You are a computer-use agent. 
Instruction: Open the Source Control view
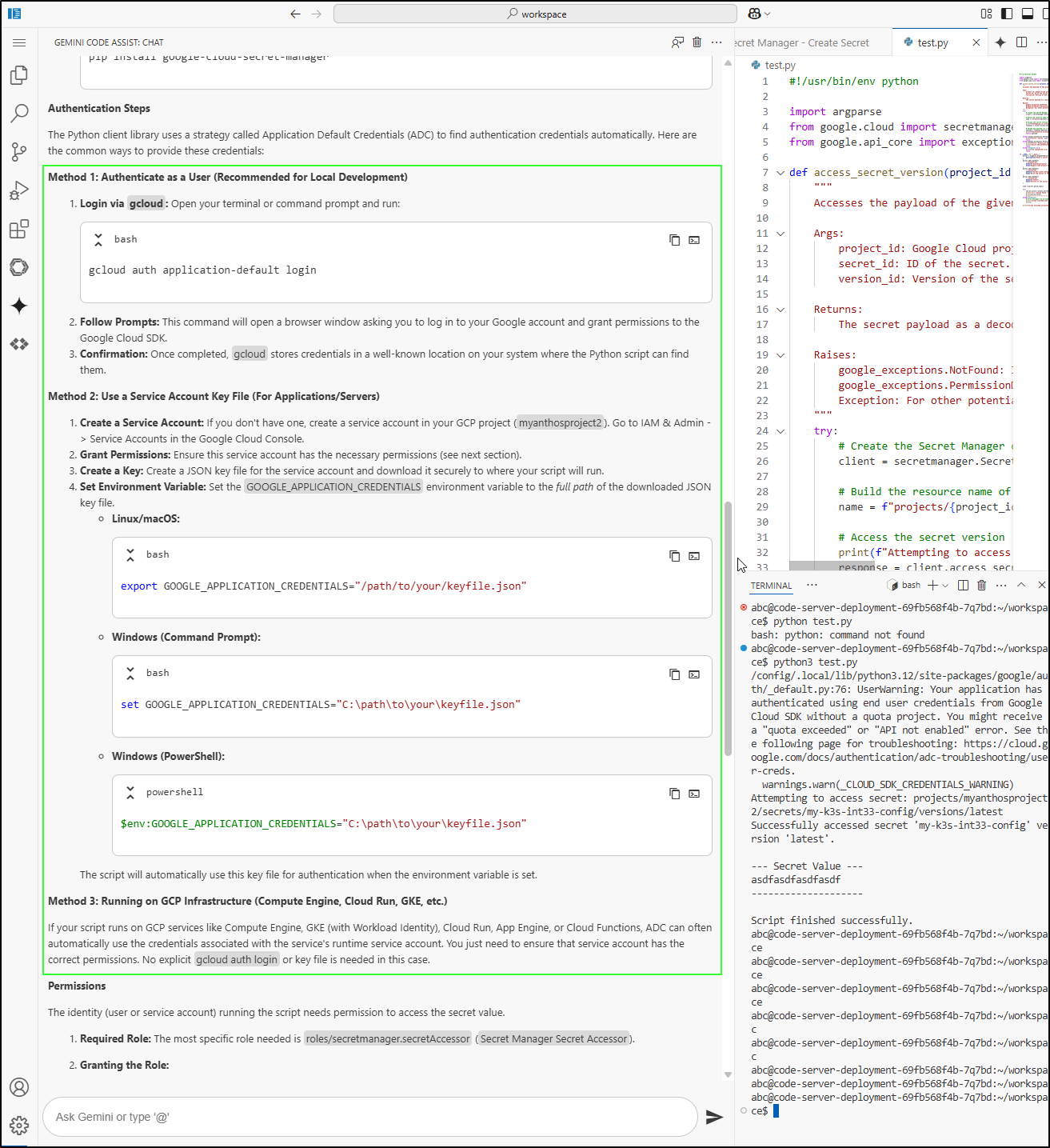pos(19,152)
